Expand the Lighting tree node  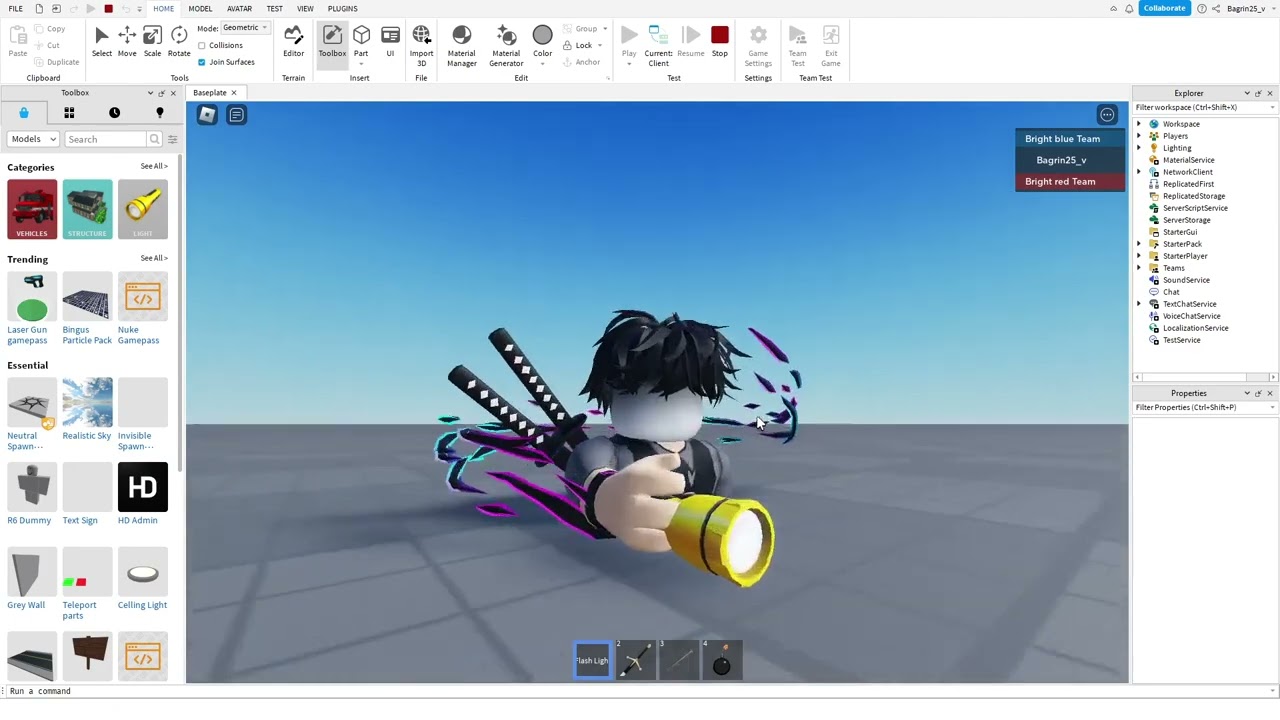click(x=1139, y=148)
